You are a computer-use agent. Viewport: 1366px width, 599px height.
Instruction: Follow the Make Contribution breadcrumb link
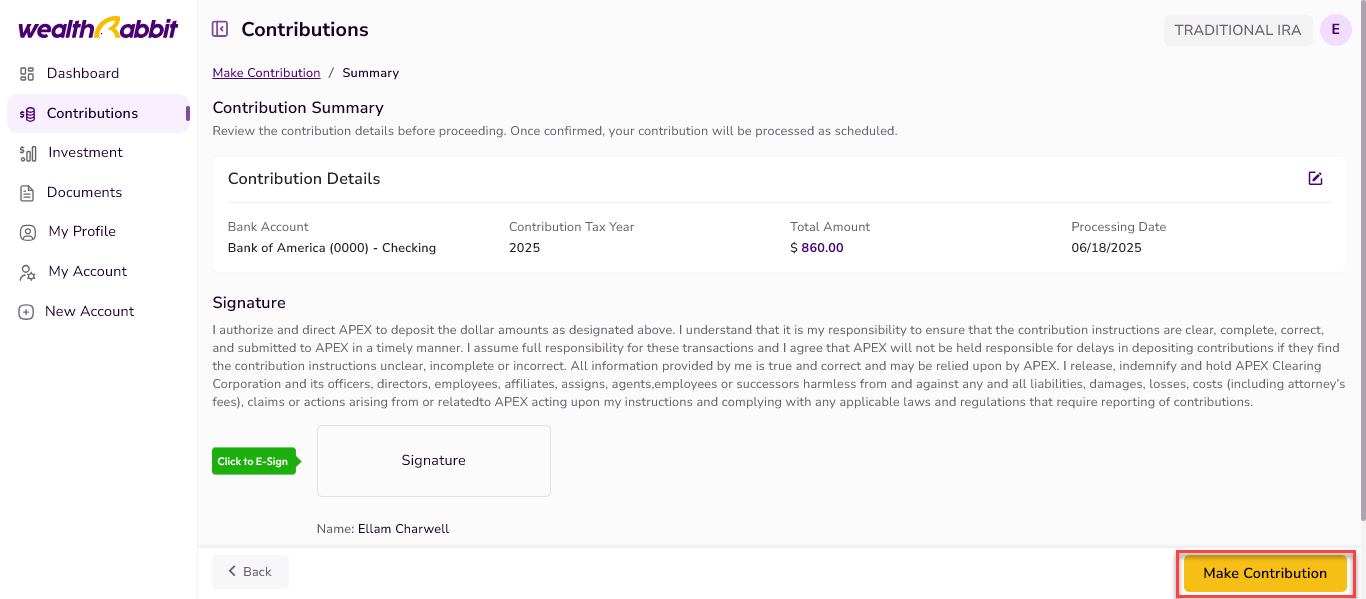tap(266, 73)
